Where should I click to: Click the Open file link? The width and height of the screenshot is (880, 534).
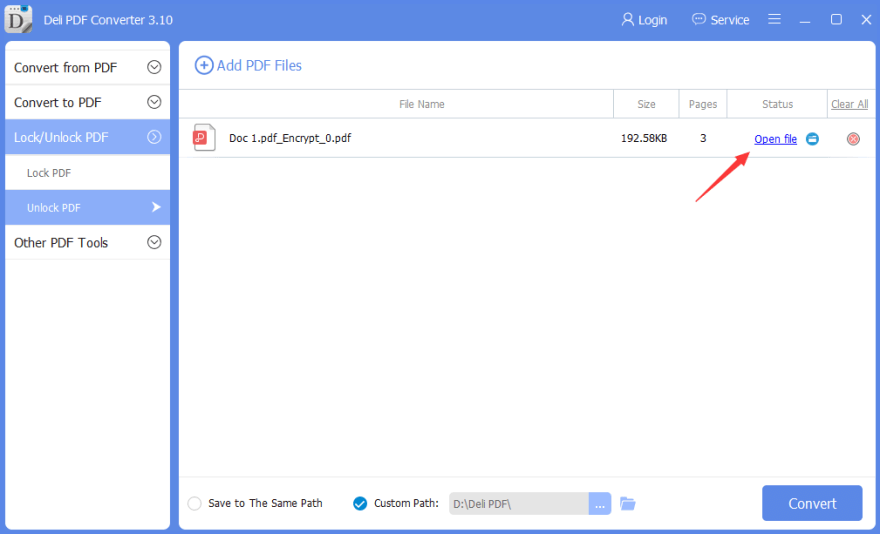pos(775,139)
